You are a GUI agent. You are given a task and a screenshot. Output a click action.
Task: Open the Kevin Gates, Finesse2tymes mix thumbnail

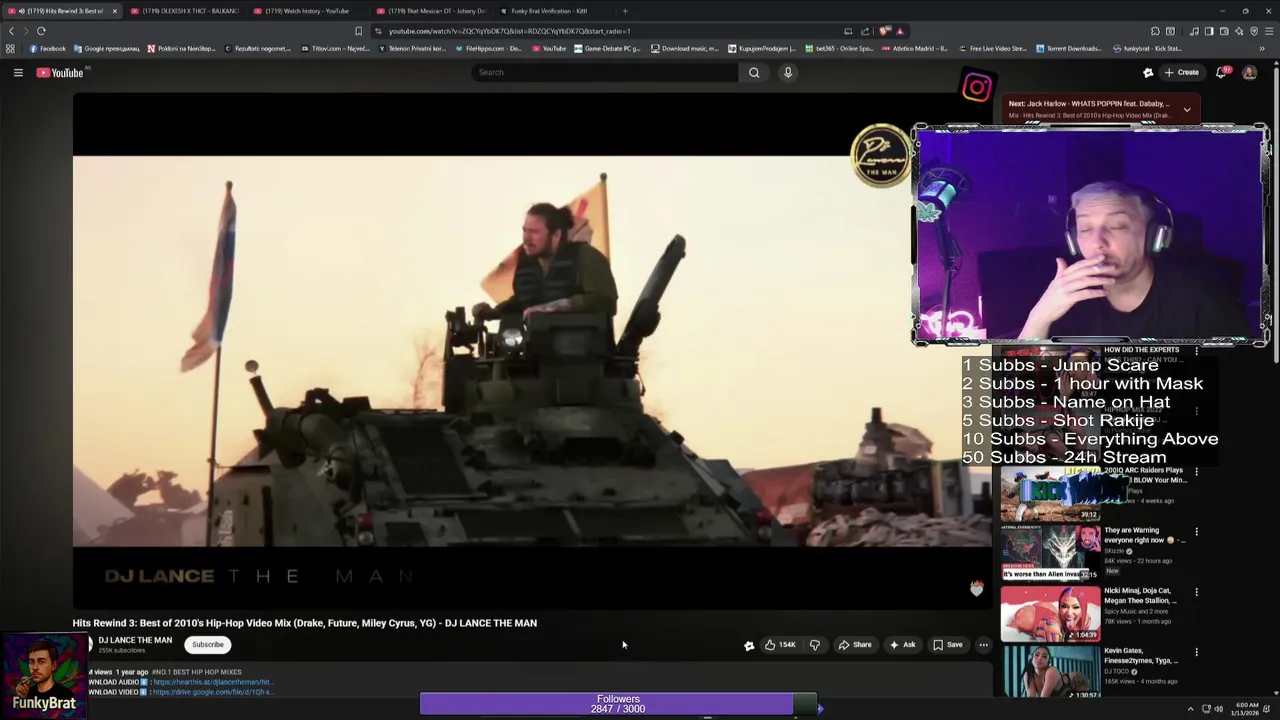point(1050,672)
